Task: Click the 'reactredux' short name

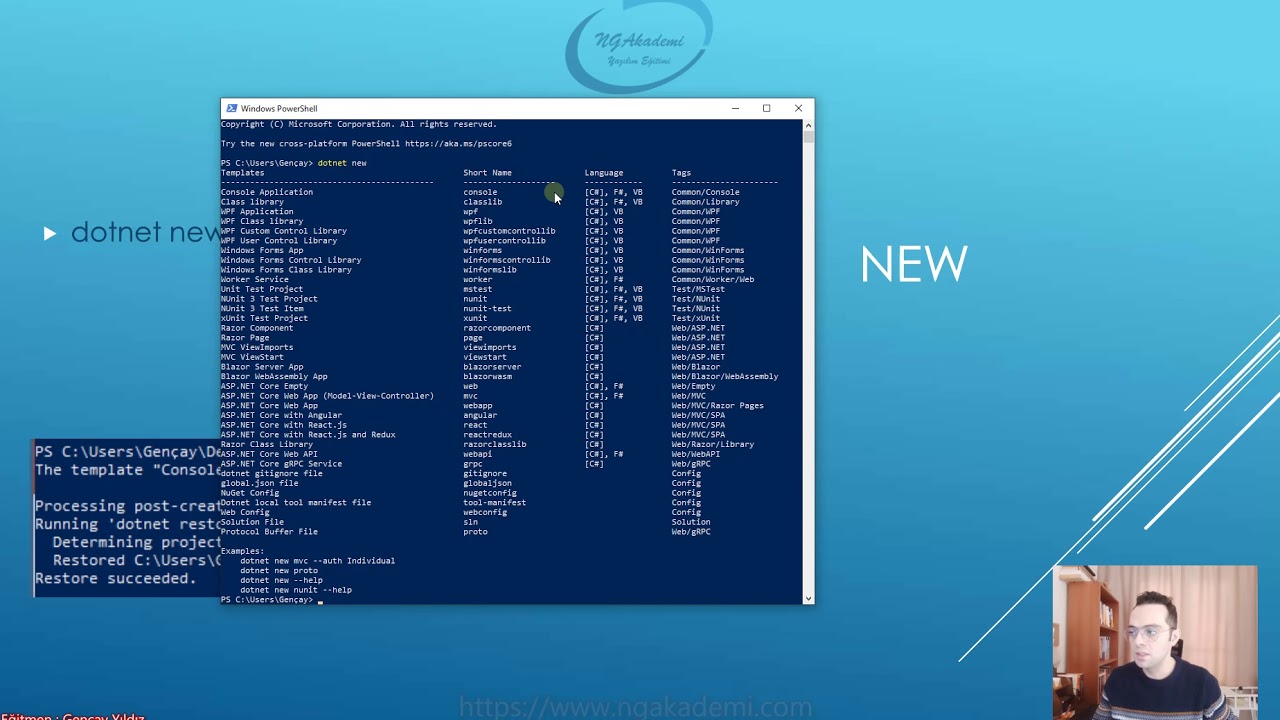Action: [x=487, y=435]
